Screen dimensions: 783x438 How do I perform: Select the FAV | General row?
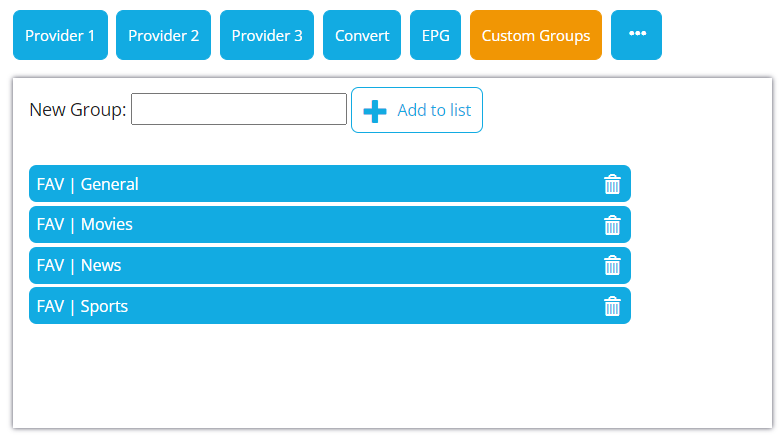tap(330, 184)
